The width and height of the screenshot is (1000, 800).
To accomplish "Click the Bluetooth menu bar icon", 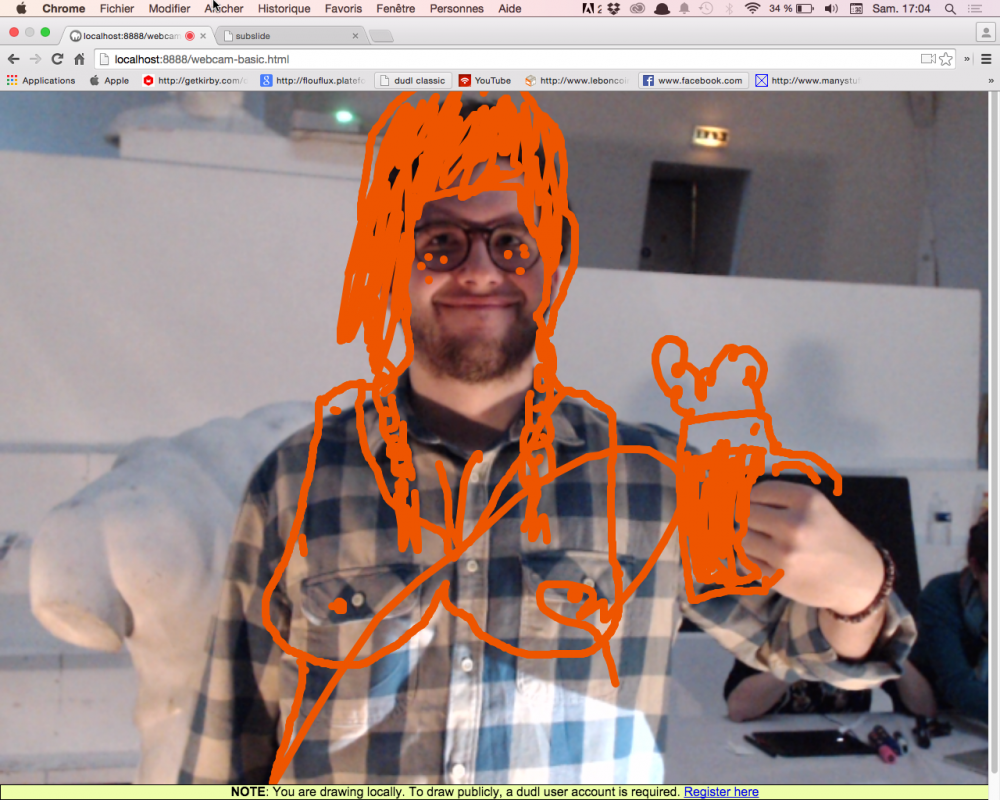I will [729, 8].
